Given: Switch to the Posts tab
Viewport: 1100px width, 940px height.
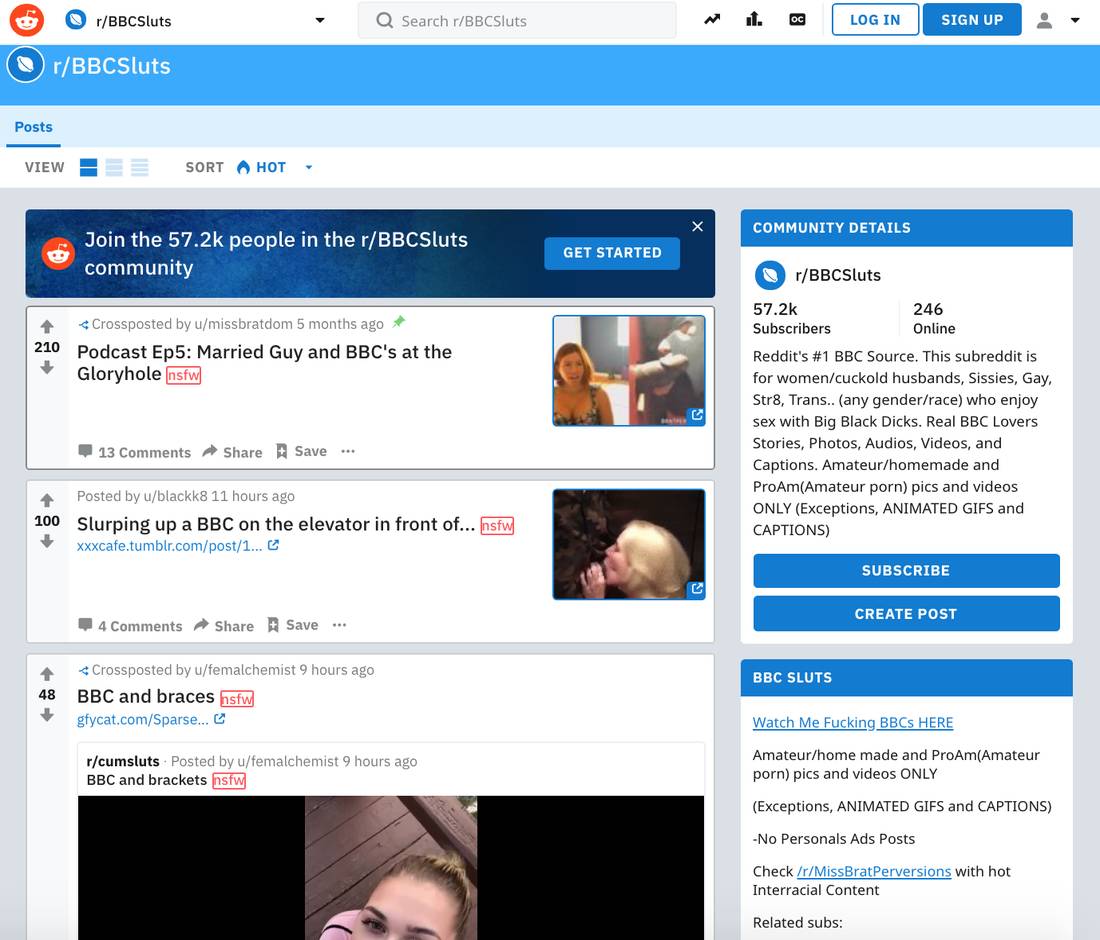Looking at the screenshot, I should tap(34, 127).
